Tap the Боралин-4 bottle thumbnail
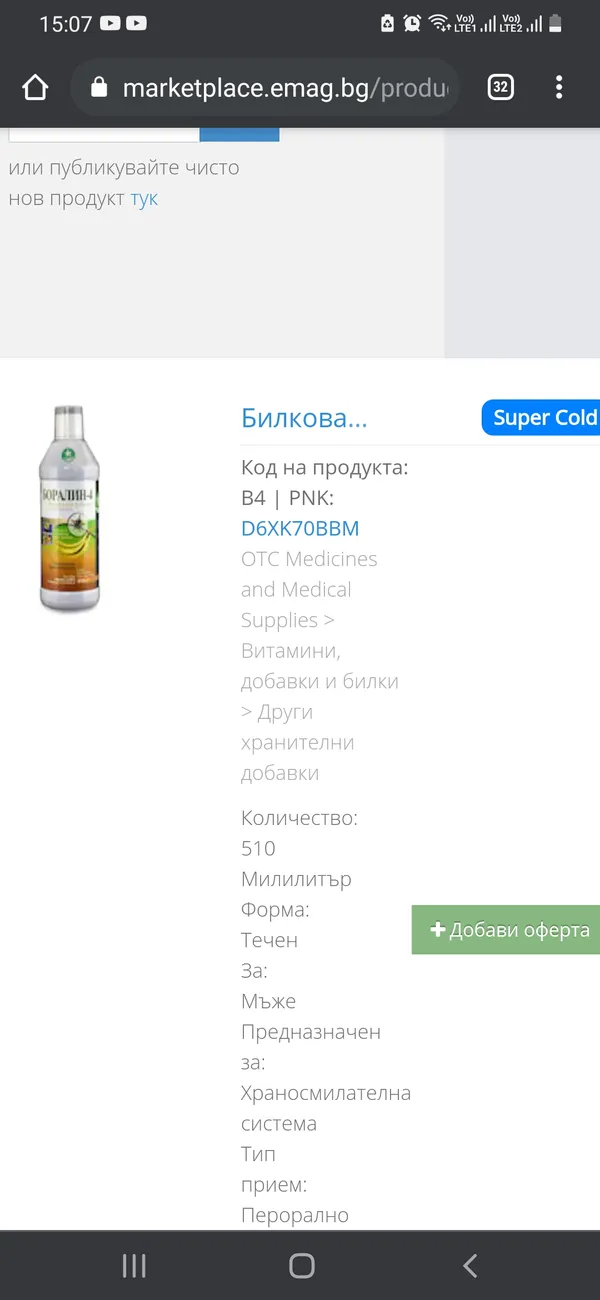The image size is (600, 1300). point(70,508)
